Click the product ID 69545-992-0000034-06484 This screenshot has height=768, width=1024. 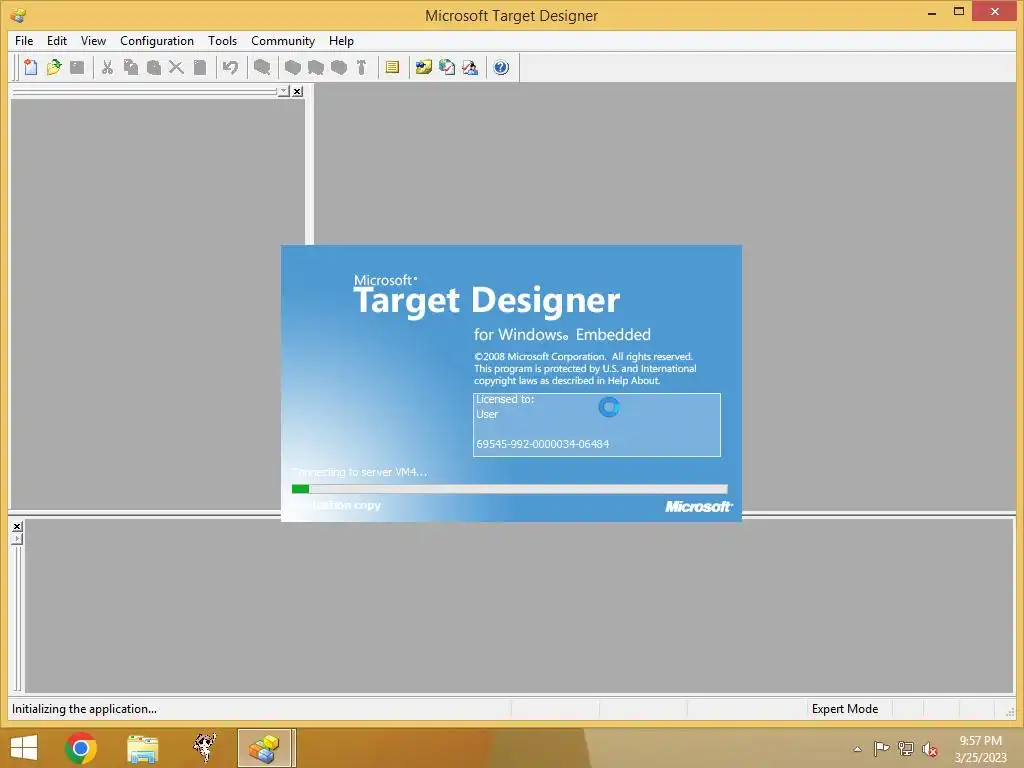[543, 444]
